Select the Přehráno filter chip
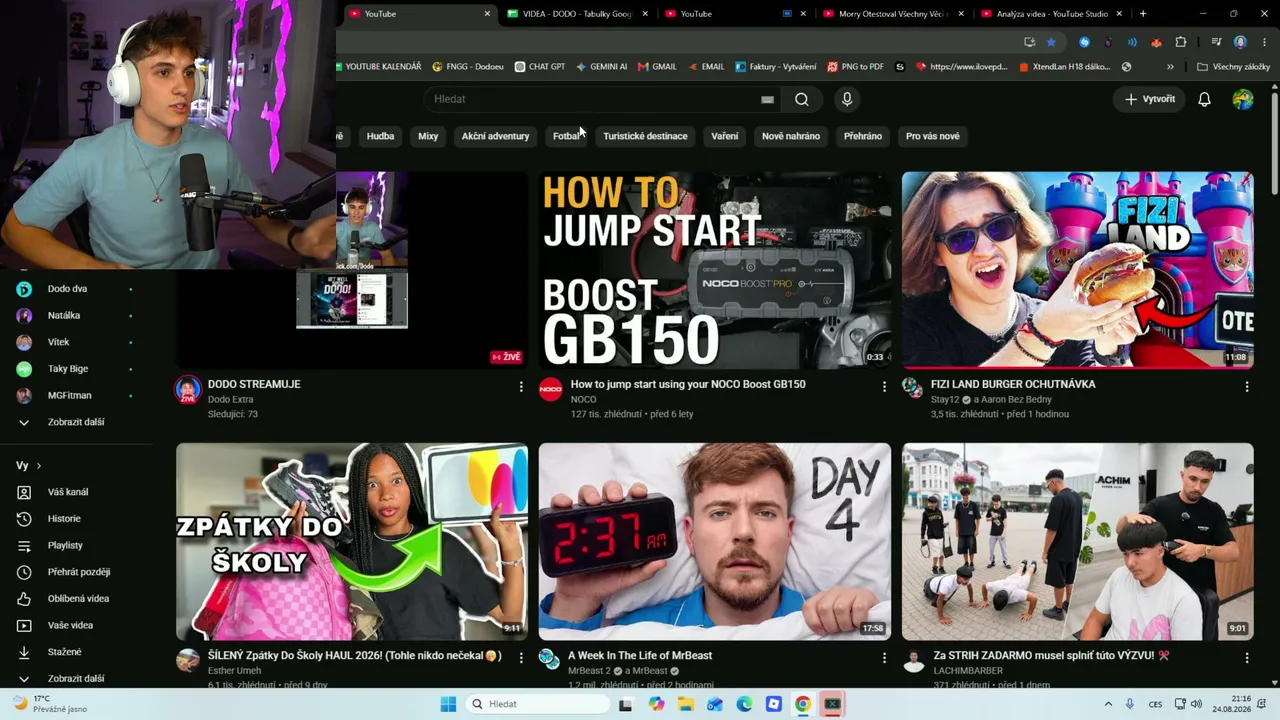Viewport: 1280px width, 720px height. coord(863,136)
